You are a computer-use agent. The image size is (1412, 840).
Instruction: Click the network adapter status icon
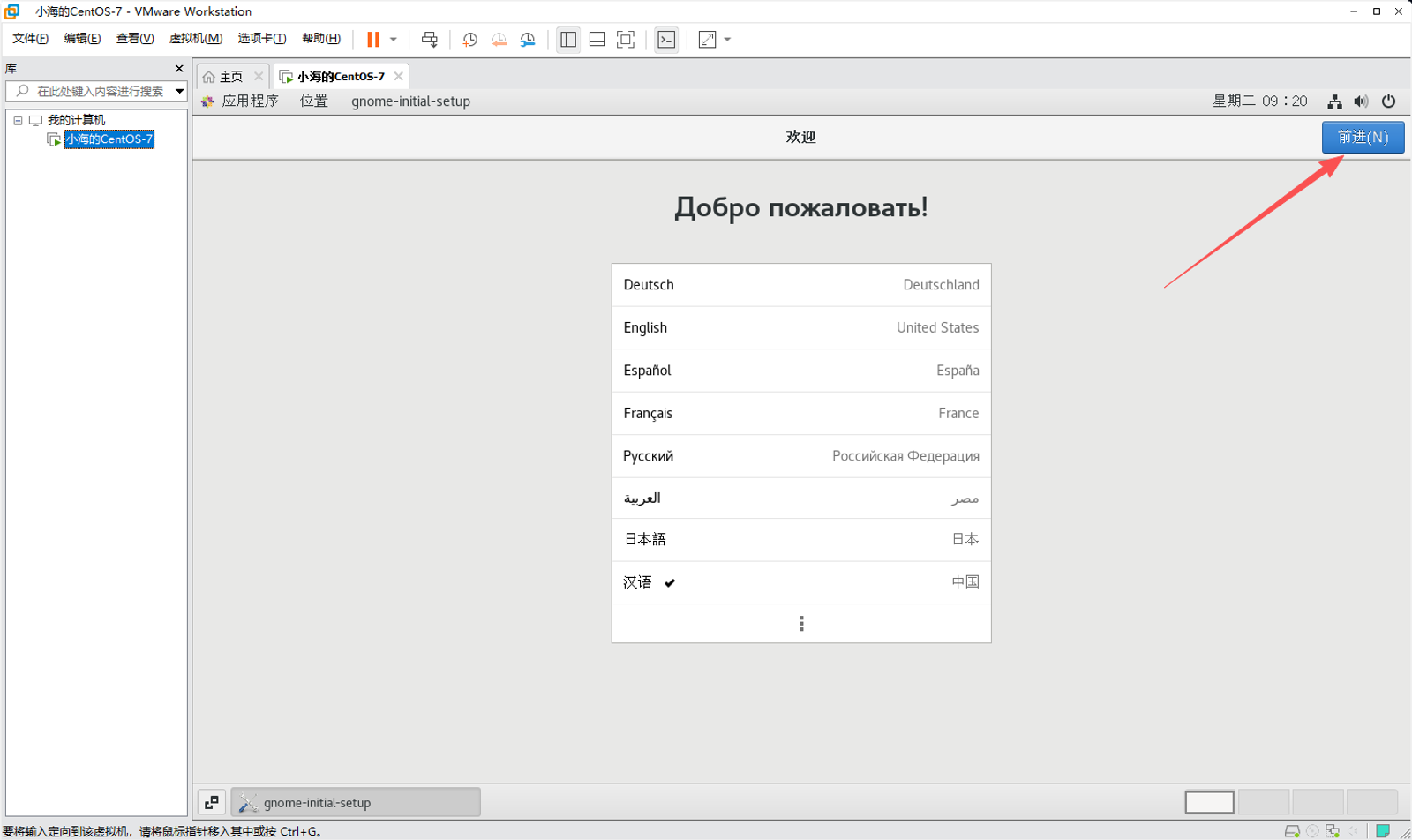(1333, 831)
